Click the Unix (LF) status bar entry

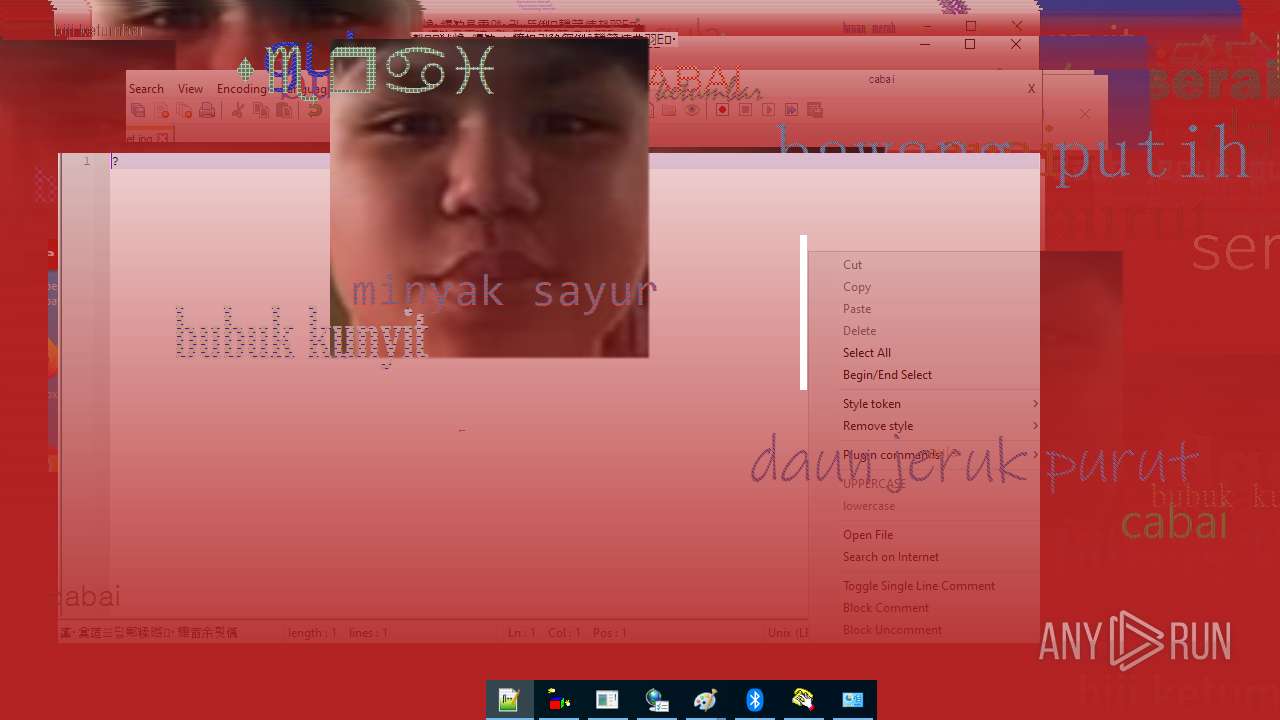click(x=788, y=633)
